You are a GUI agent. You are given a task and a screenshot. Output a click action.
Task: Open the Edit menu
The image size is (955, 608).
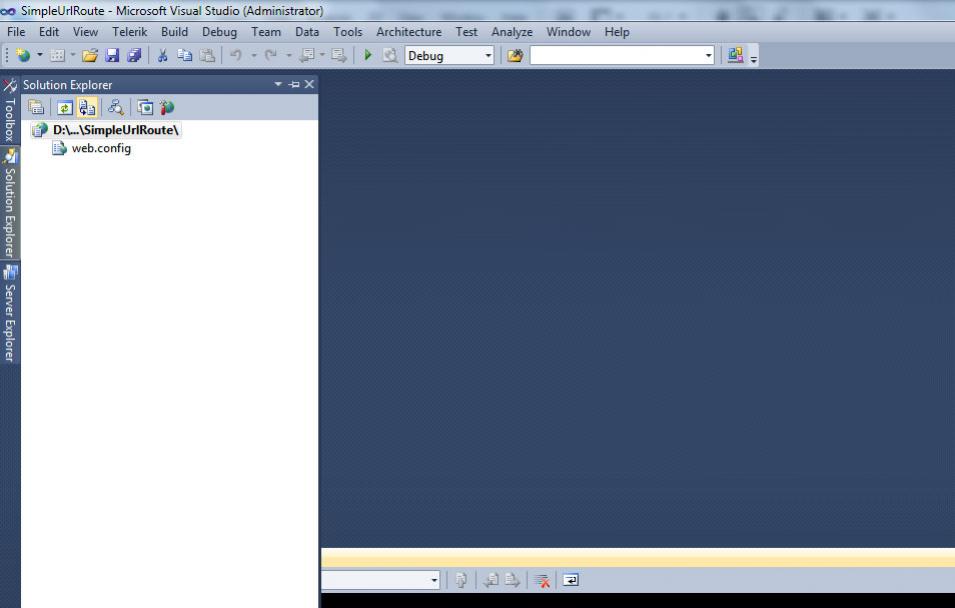tap(49, 32)
